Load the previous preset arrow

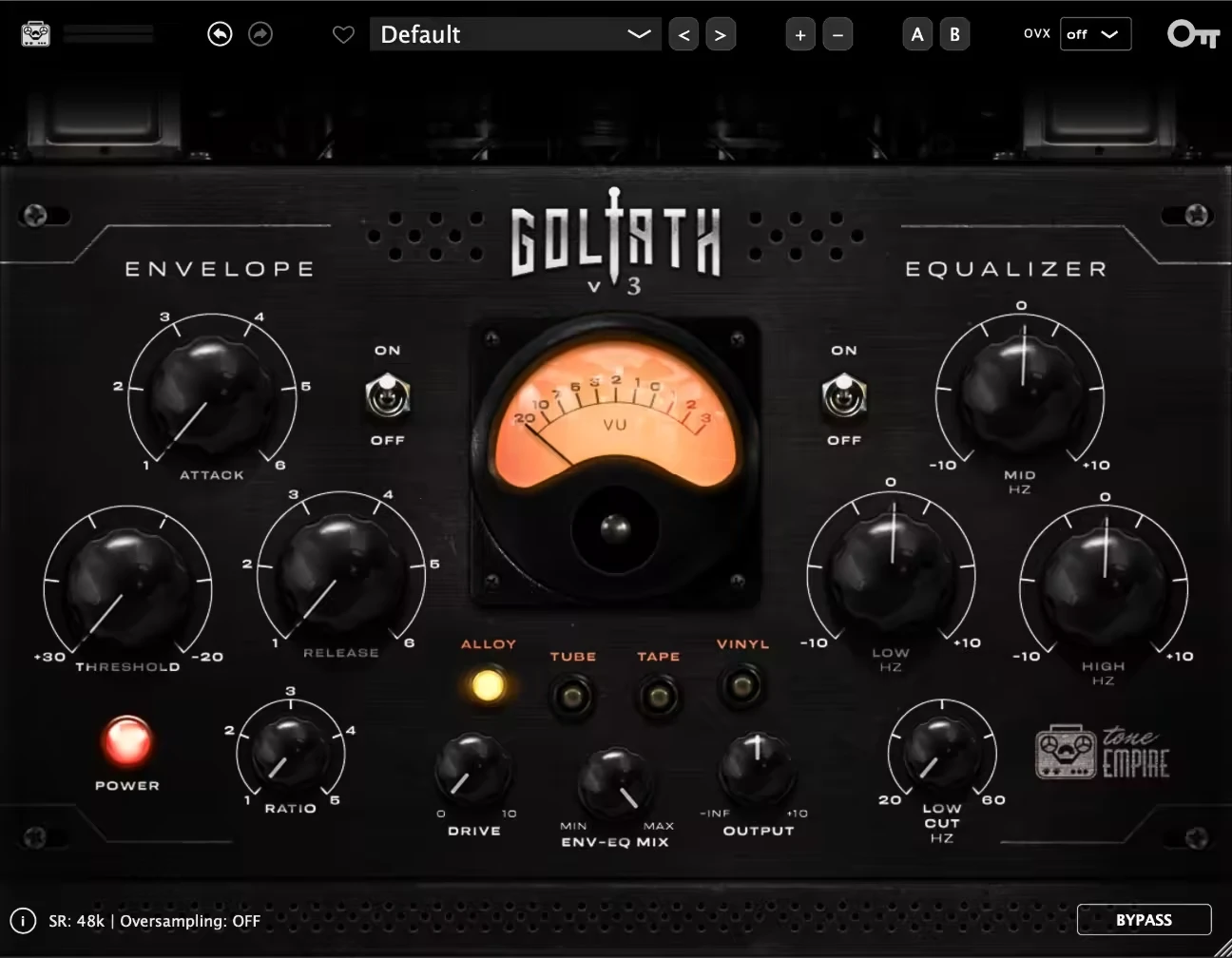pyautogui.click(x=683, y=35)
